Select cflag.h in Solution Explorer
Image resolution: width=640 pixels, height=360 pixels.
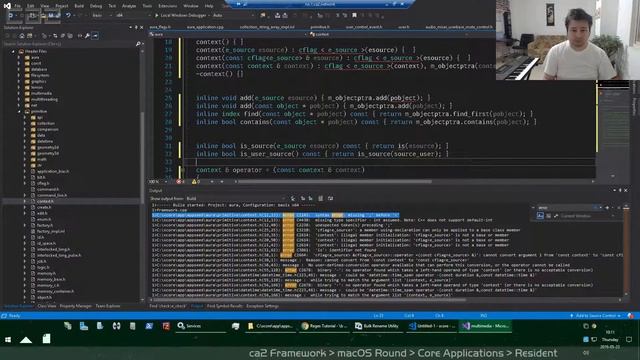tap(43, 183)
